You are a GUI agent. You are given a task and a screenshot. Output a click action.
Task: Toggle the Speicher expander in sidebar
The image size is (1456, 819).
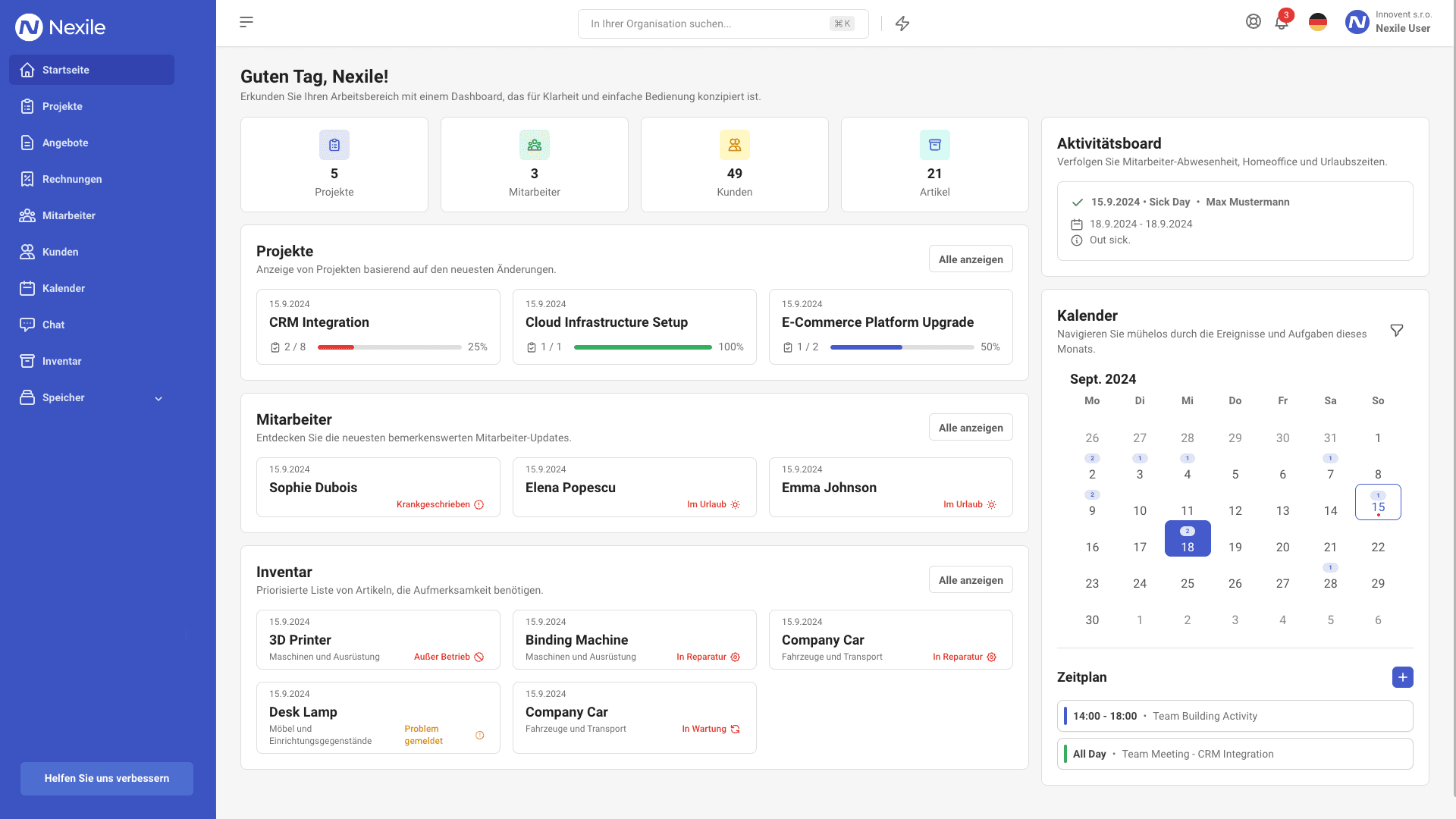[x=157, y=398]
